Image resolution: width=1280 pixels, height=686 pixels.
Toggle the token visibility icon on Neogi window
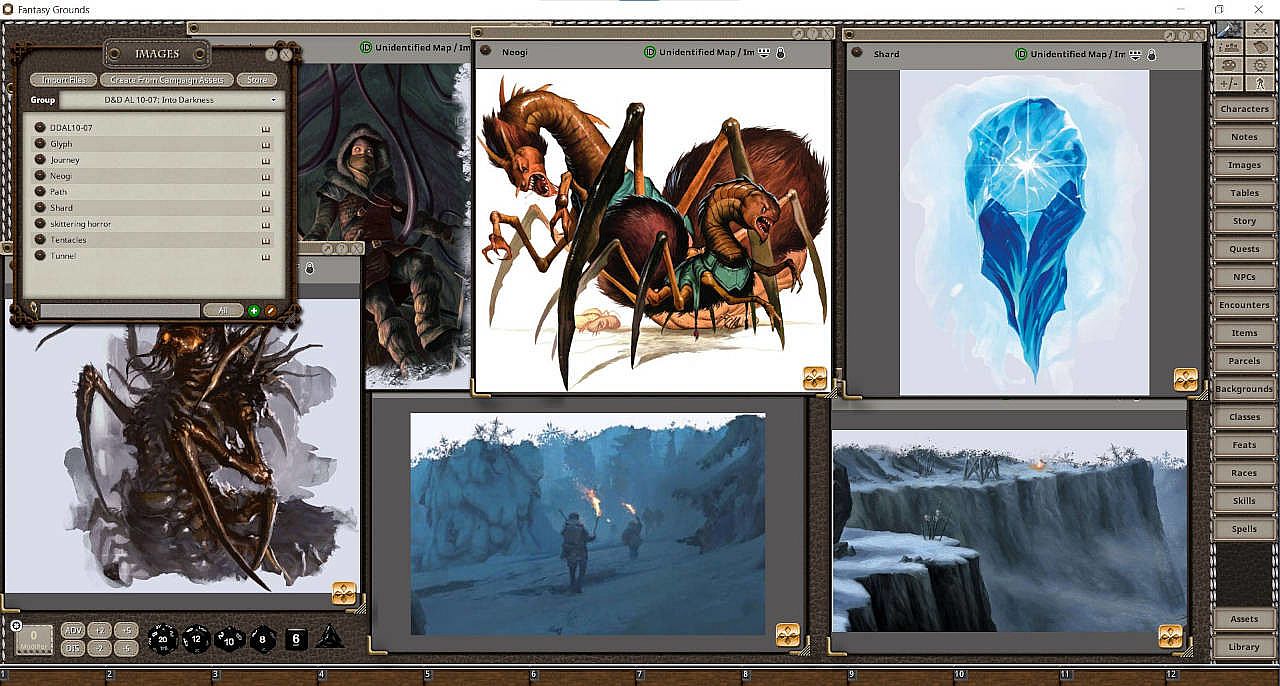764,52
